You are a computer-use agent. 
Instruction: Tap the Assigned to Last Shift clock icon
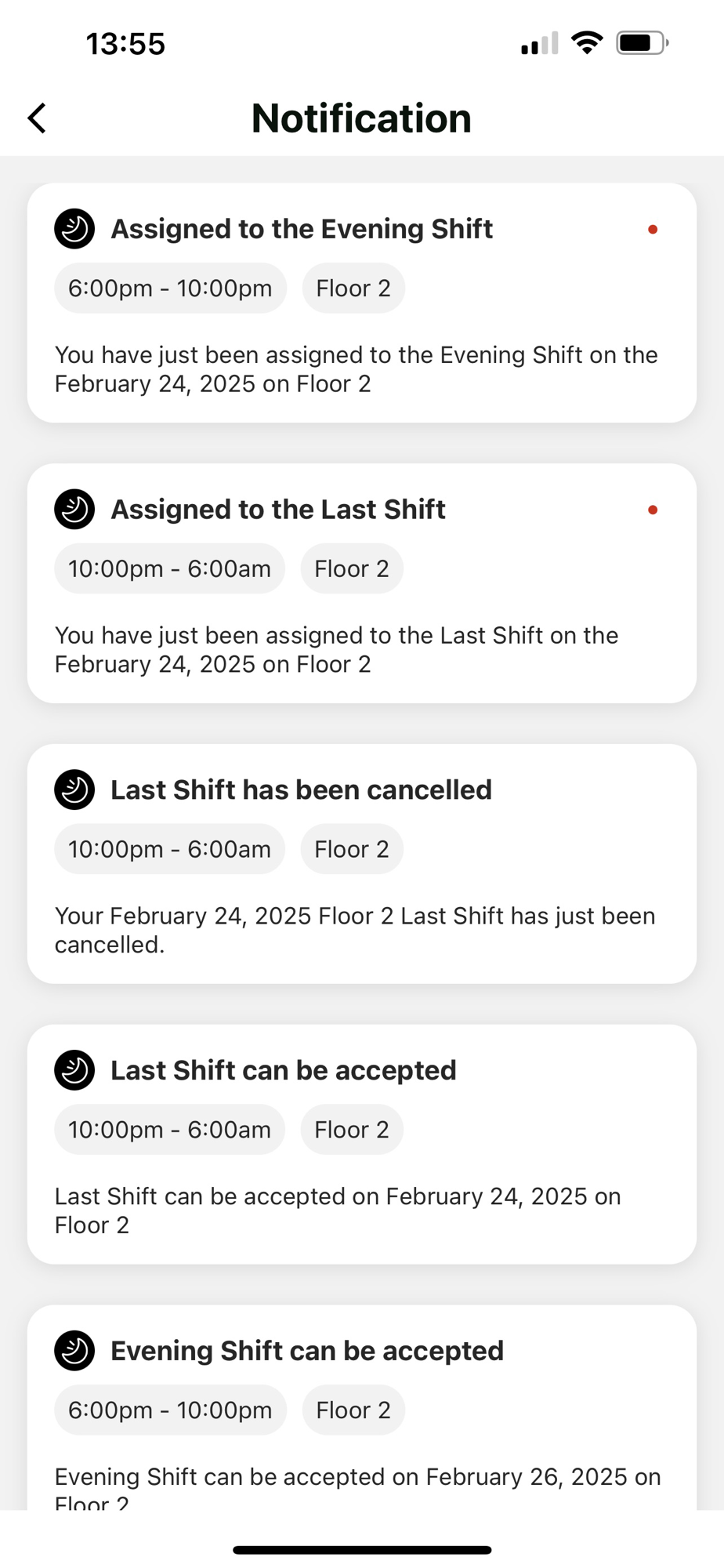[74, 510]
